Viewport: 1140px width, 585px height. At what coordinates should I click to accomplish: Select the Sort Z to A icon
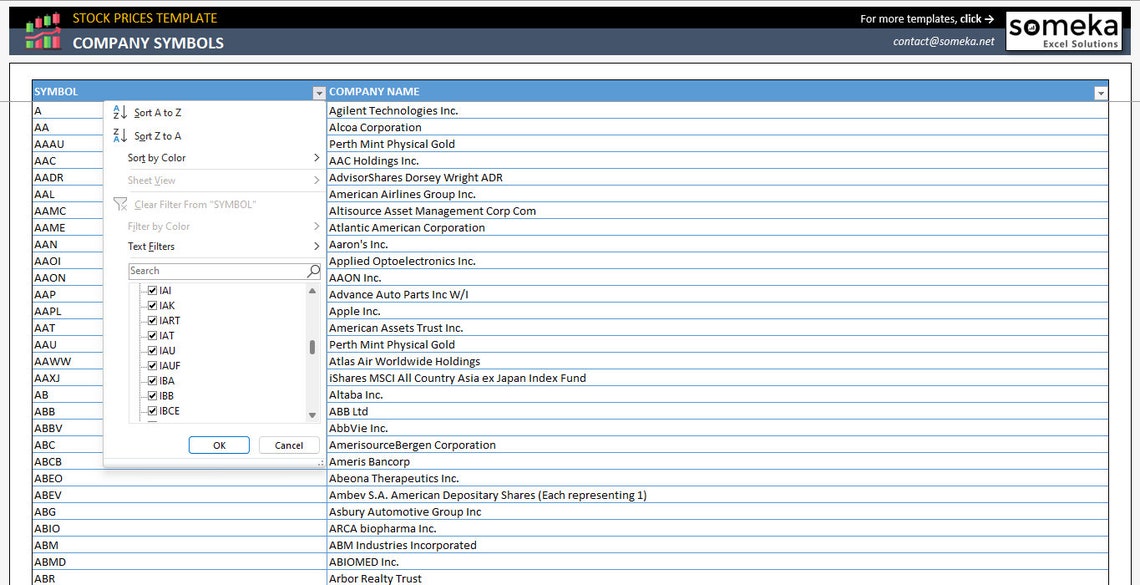[121, 135]
